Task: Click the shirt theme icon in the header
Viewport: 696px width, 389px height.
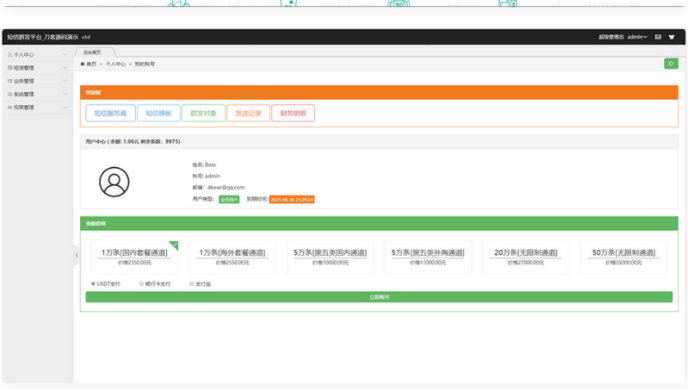Action: (x=672, y=37)
